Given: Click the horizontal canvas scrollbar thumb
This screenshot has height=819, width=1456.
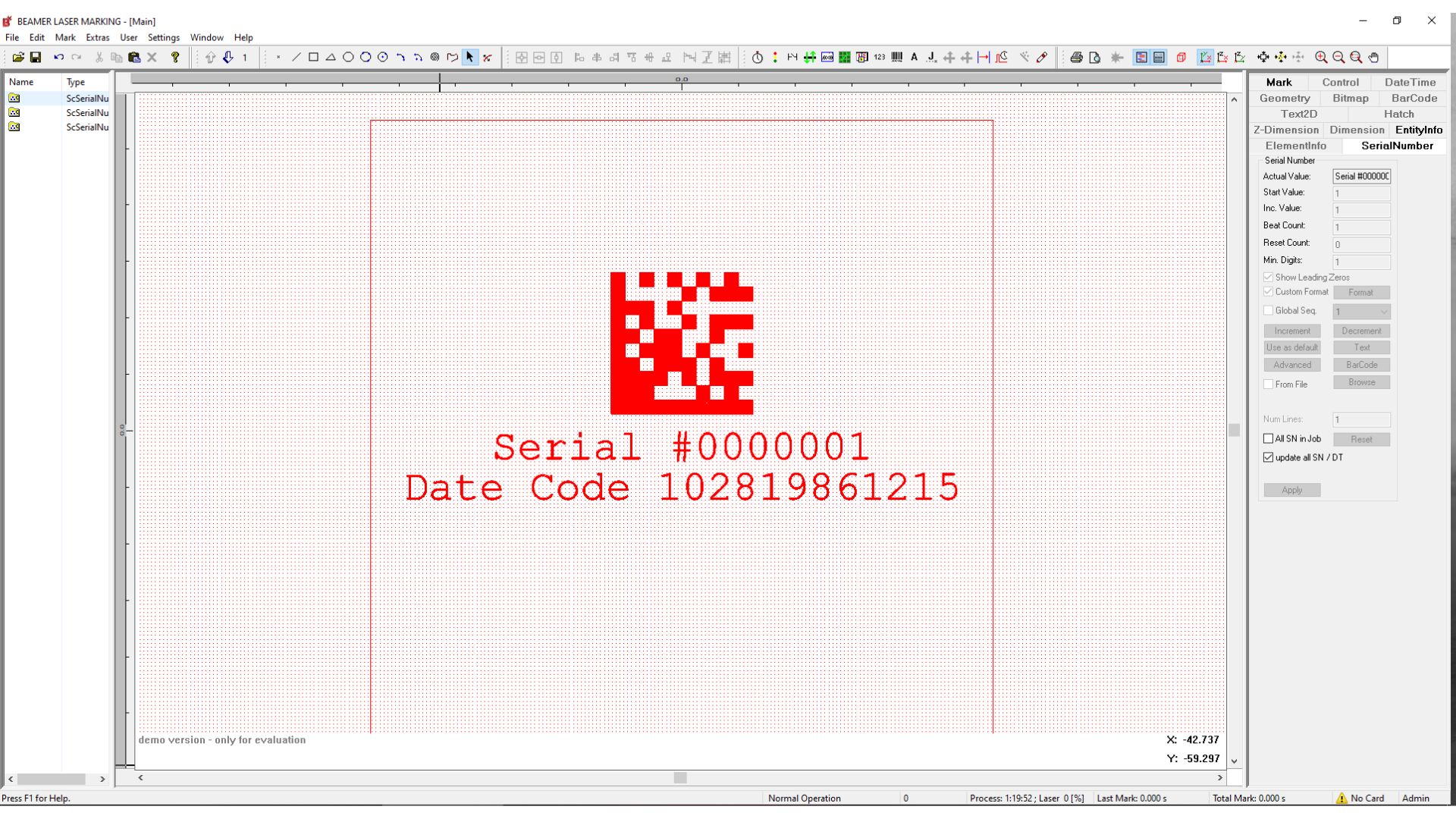Looking at the screenshot, I should click(x=680, y=777).
